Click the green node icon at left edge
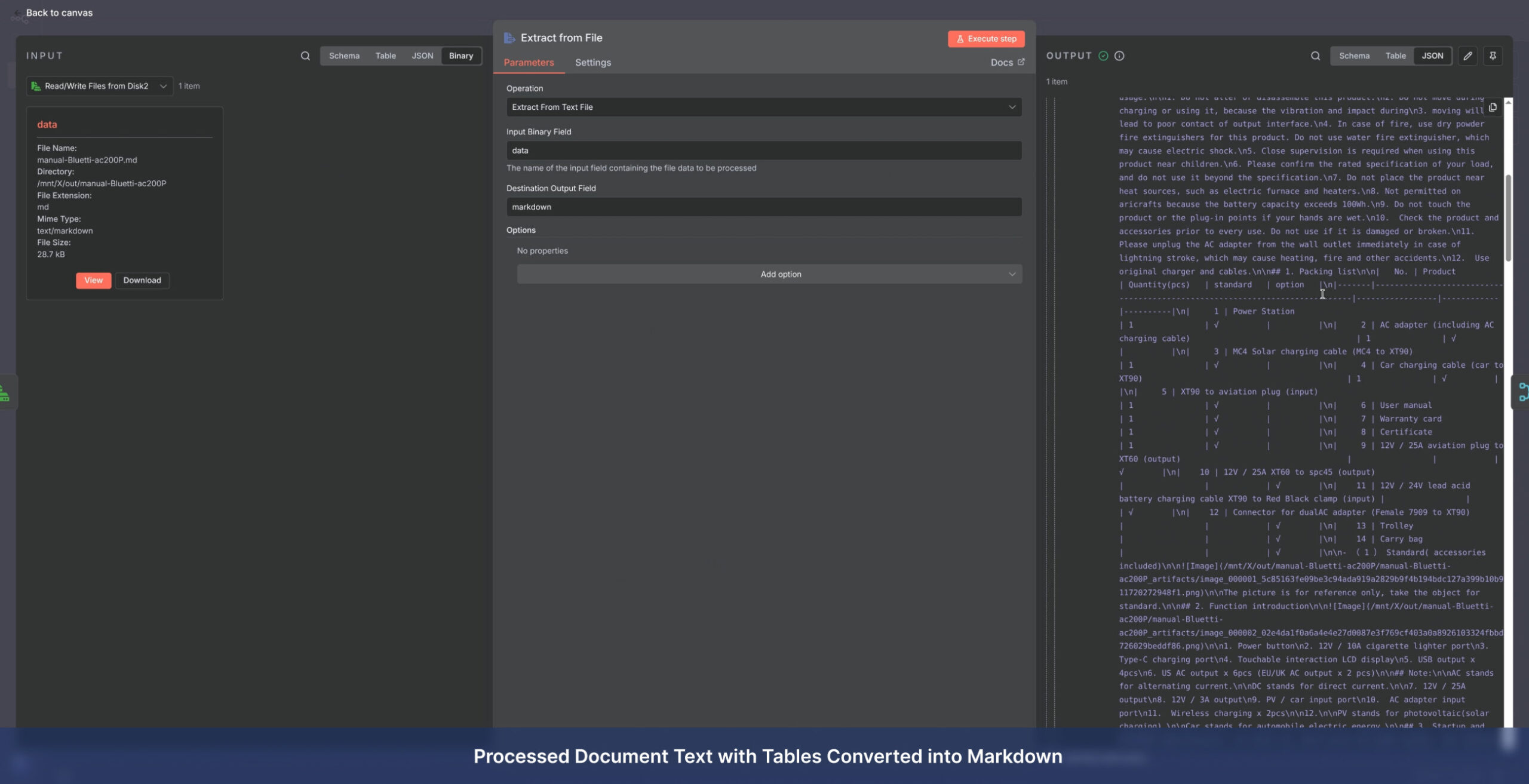1529x784 pixels. (5, 392)
